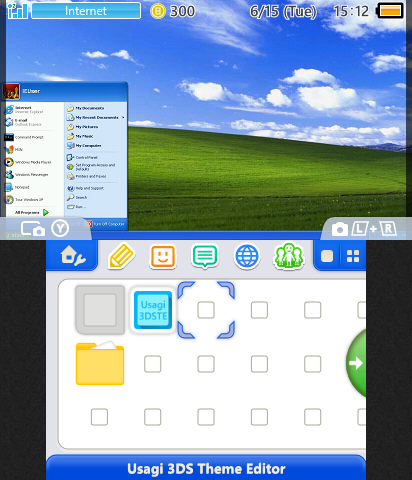Select the empty grey game card slot

pyautogui.click(x=100, y=310)
